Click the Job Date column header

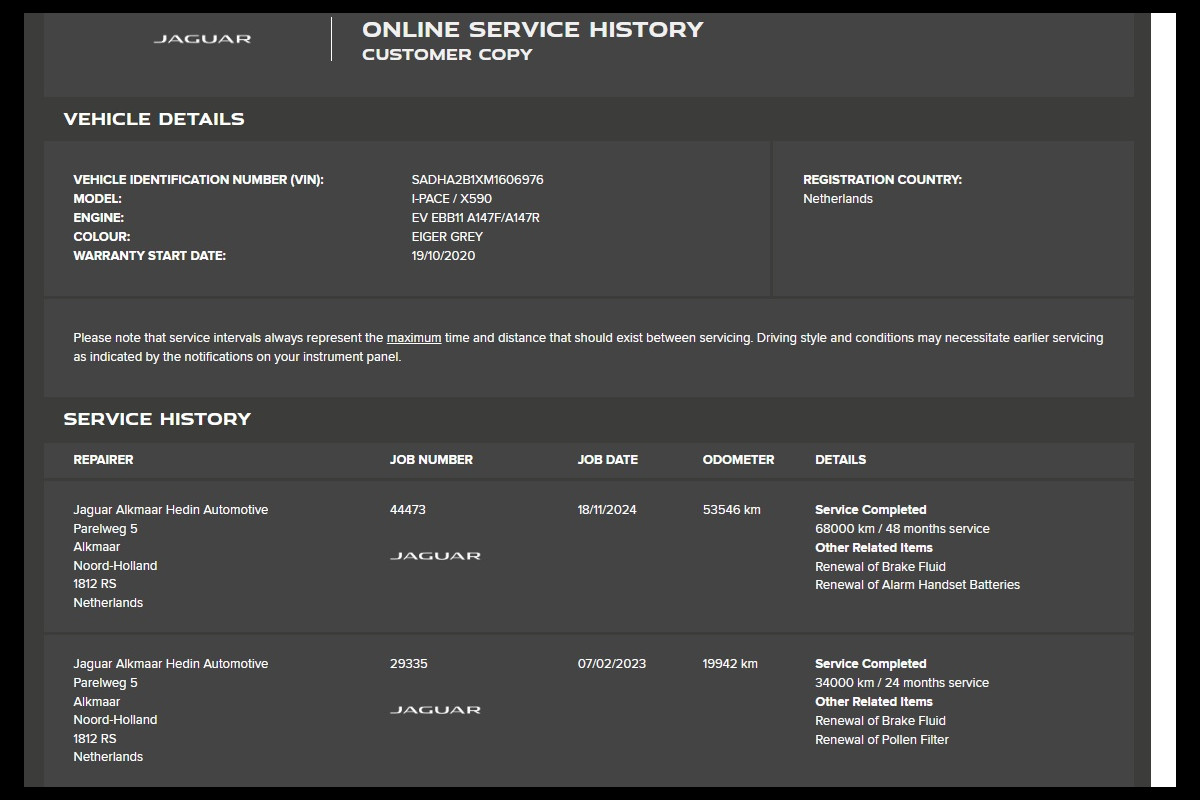pos(607,460)
